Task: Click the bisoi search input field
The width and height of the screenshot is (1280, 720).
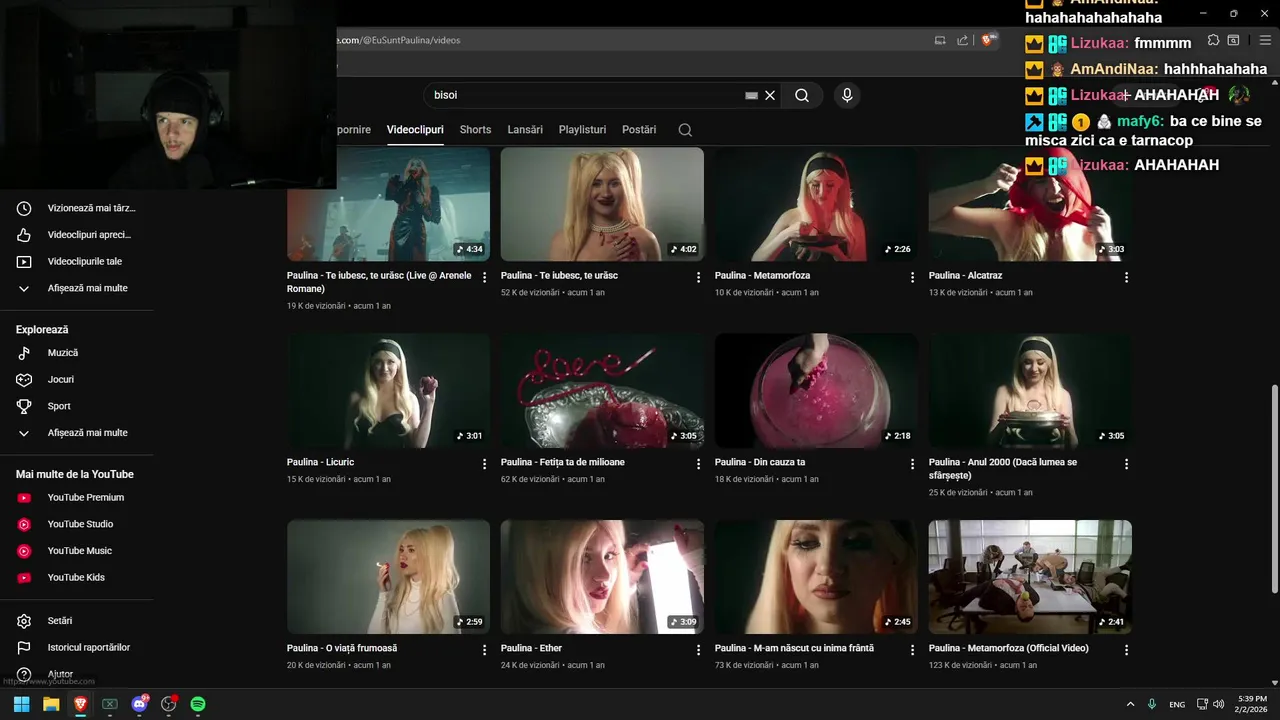Action: pos(585,95)
